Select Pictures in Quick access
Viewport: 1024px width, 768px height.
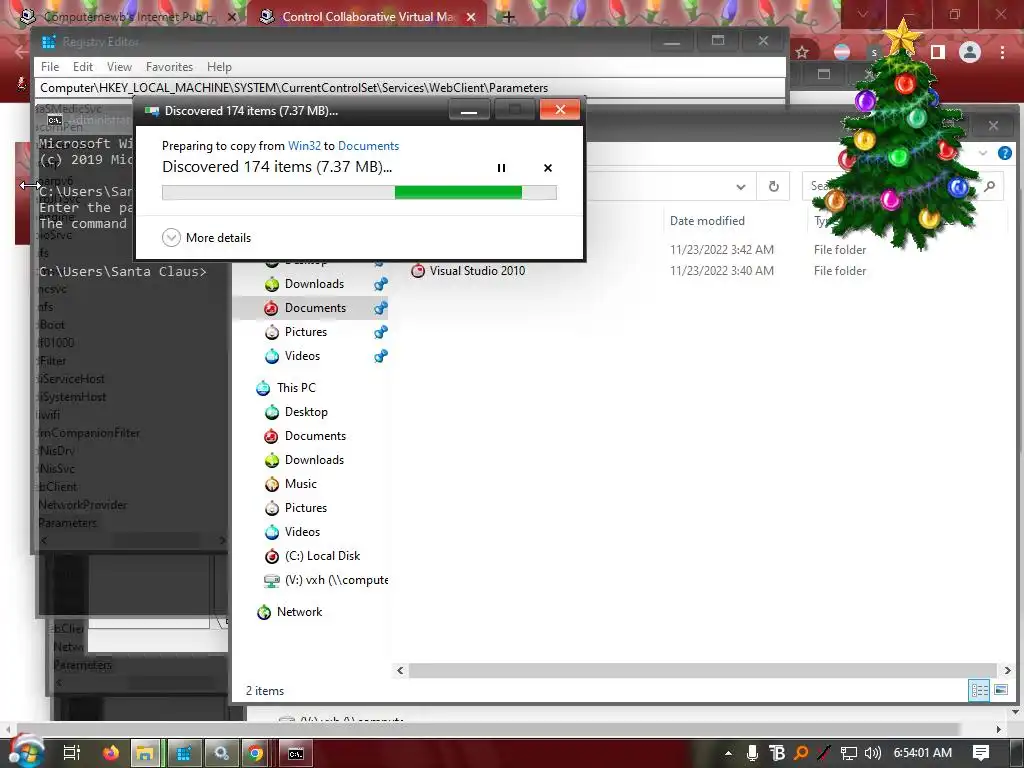tap(306, 332)
